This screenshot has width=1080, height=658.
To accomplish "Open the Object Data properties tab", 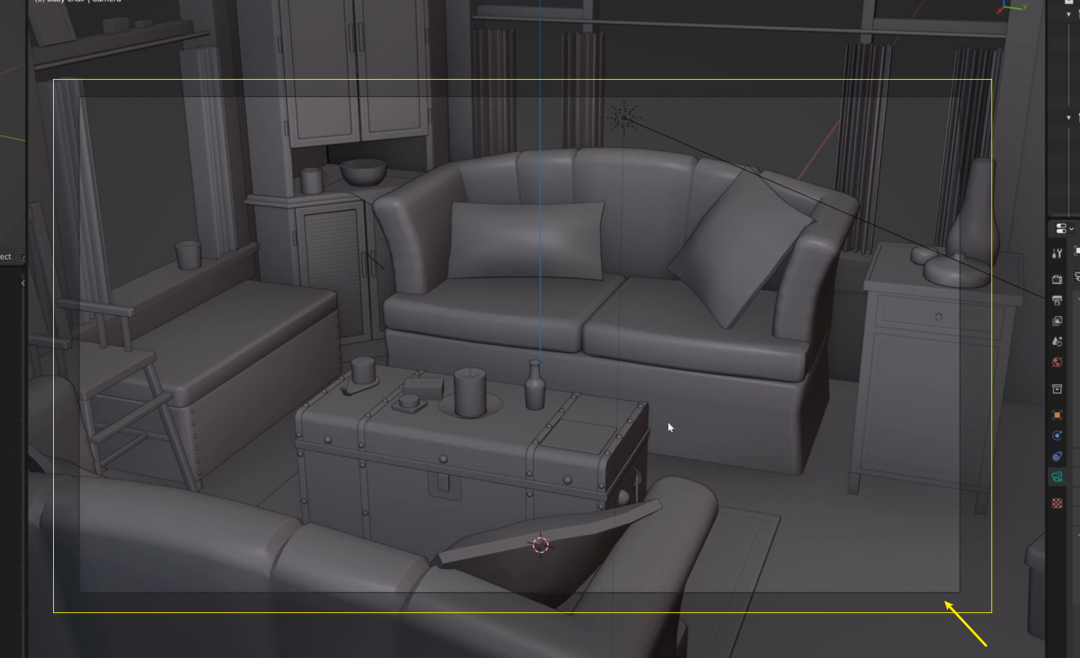I will point(1057,477).
